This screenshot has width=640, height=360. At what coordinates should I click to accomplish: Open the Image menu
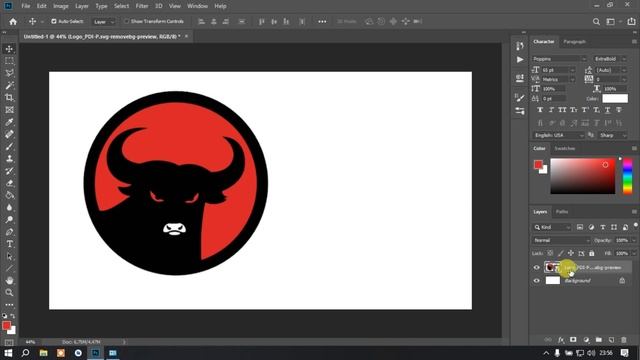click(x=61, y=6)
